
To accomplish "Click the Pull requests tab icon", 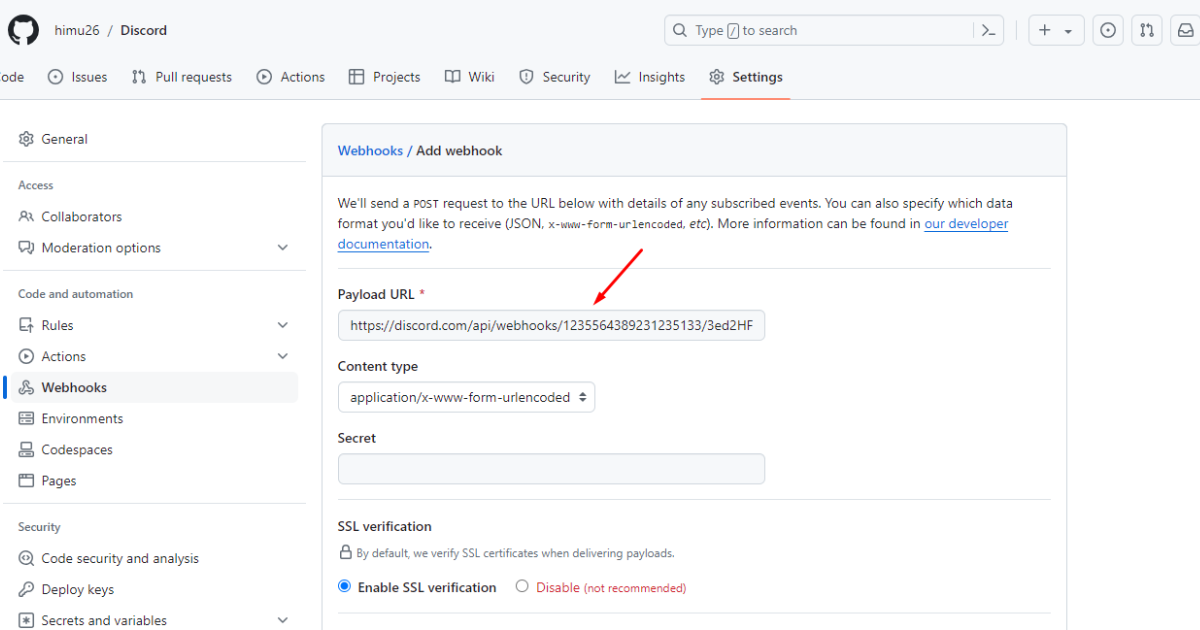I will [139, 77].
